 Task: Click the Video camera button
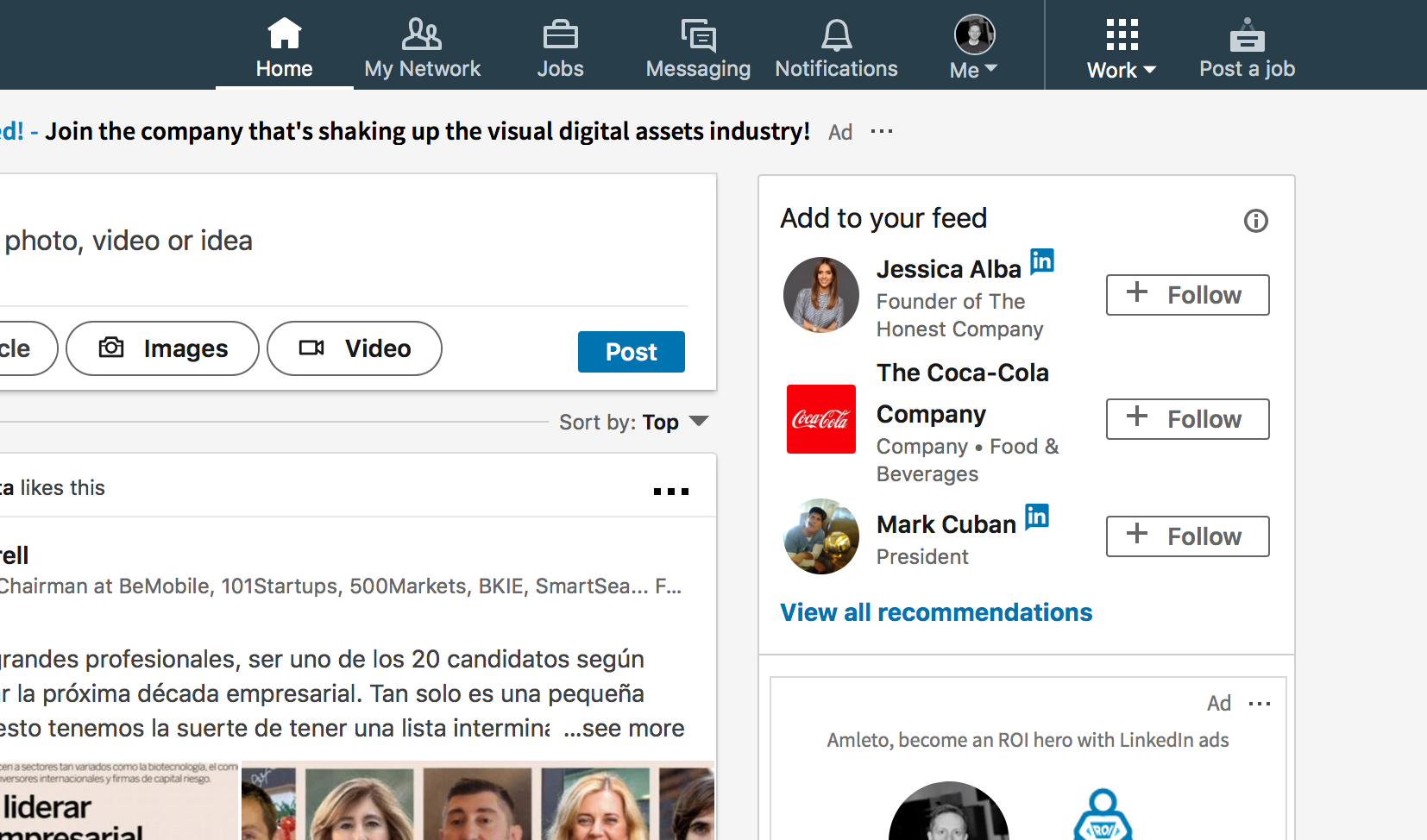tap(355, 348)
